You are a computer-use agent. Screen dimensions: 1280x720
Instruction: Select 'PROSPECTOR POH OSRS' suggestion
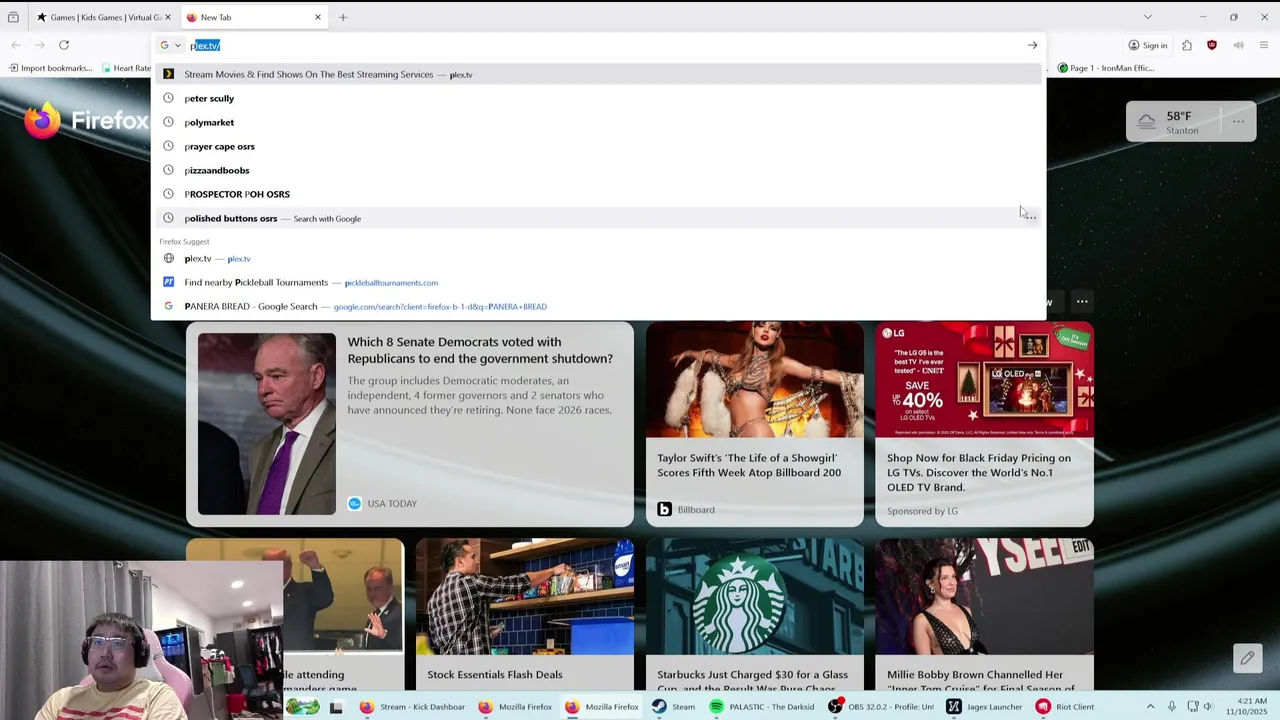pyautogui.click(x=598, y=194)
